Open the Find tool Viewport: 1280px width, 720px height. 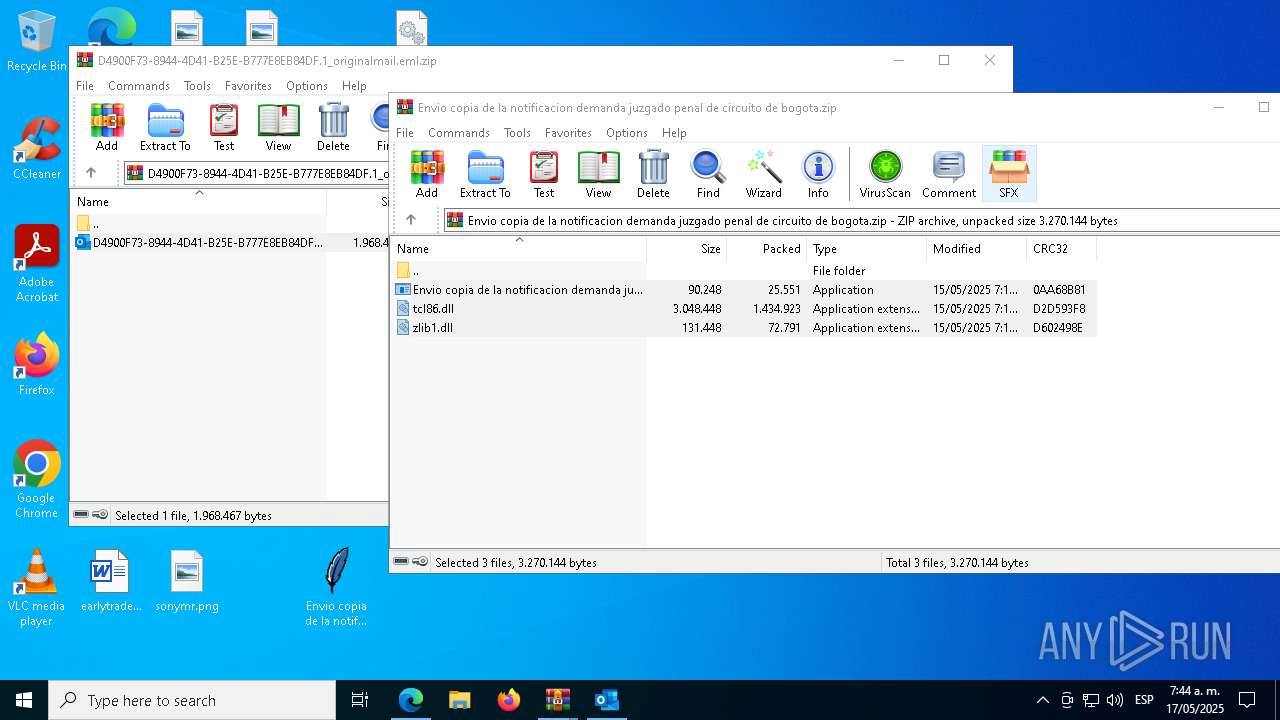[708, 174]
